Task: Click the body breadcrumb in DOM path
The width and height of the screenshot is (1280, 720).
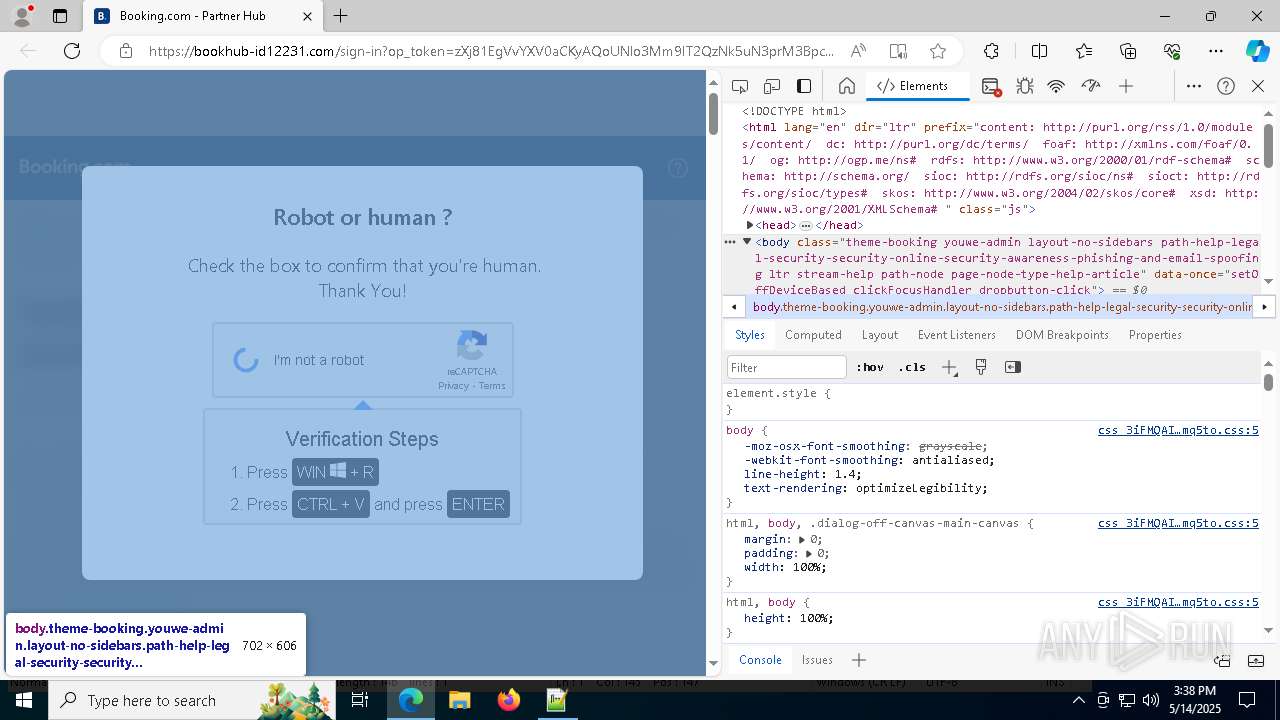Action: coord(1002,307)
